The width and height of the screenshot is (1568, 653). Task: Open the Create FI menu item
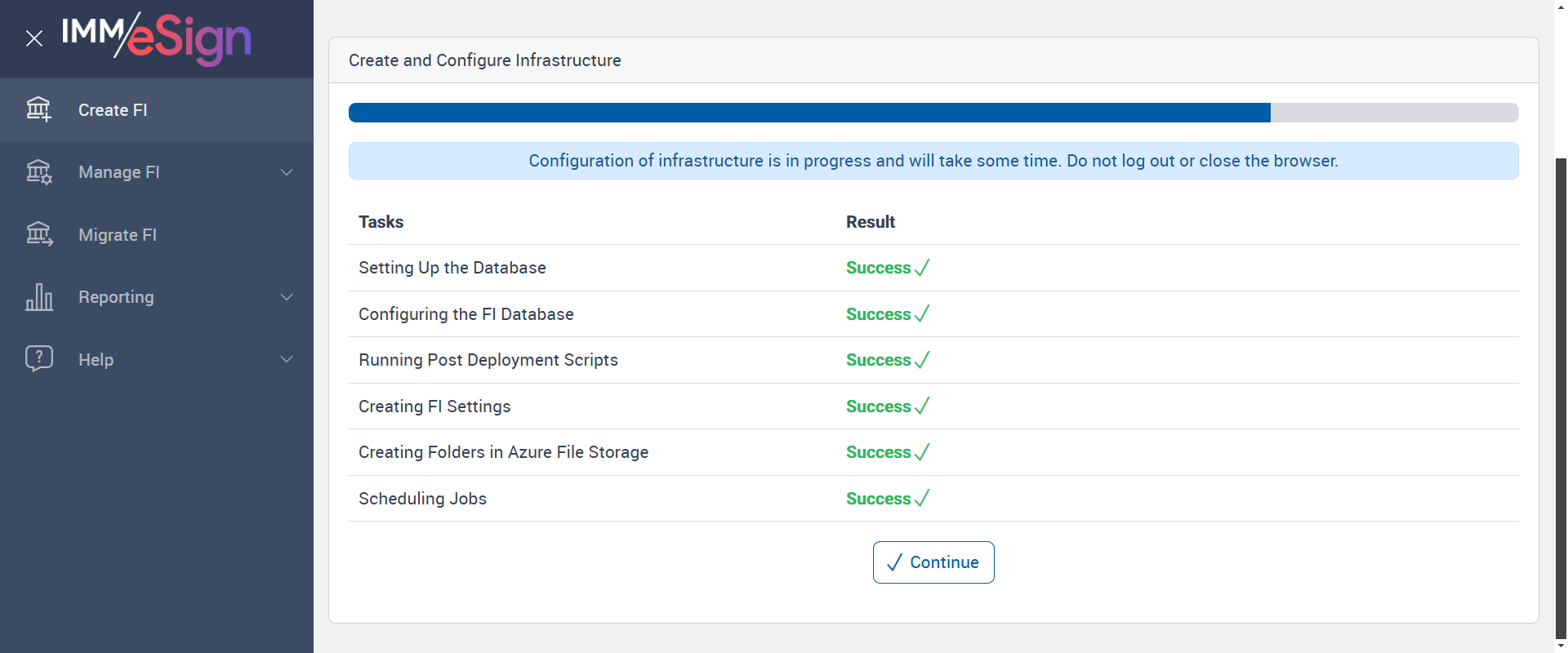[x=113, y=110]
